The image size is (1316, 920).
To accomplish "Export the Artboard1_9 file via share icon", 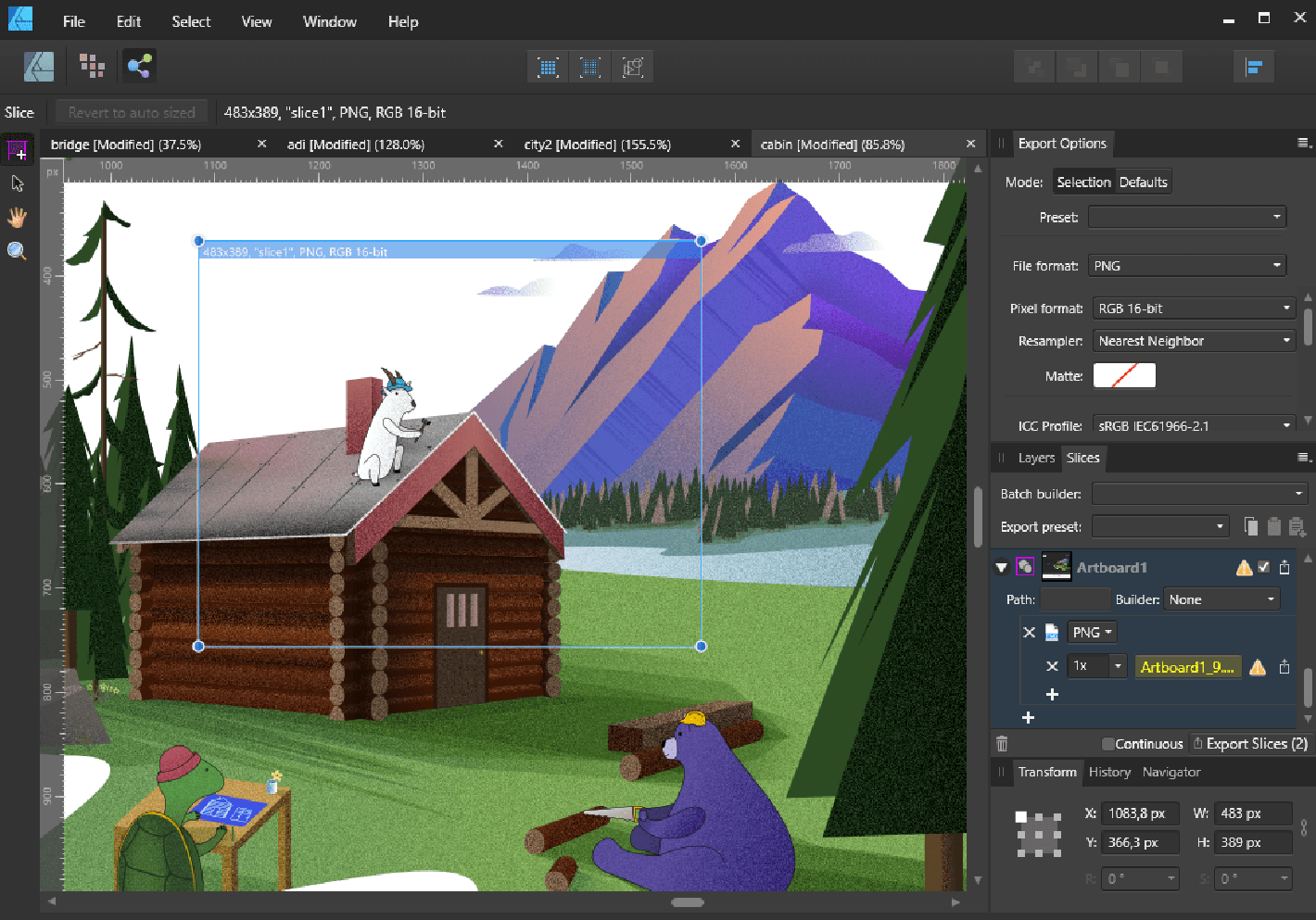I will click(1284, 667).
